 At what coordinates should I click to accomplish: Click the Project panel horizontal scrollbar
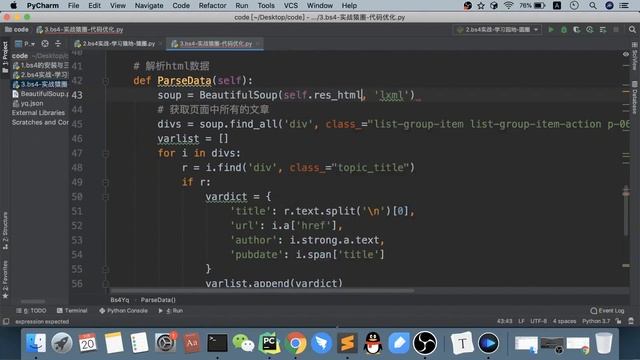coord(33,302)
